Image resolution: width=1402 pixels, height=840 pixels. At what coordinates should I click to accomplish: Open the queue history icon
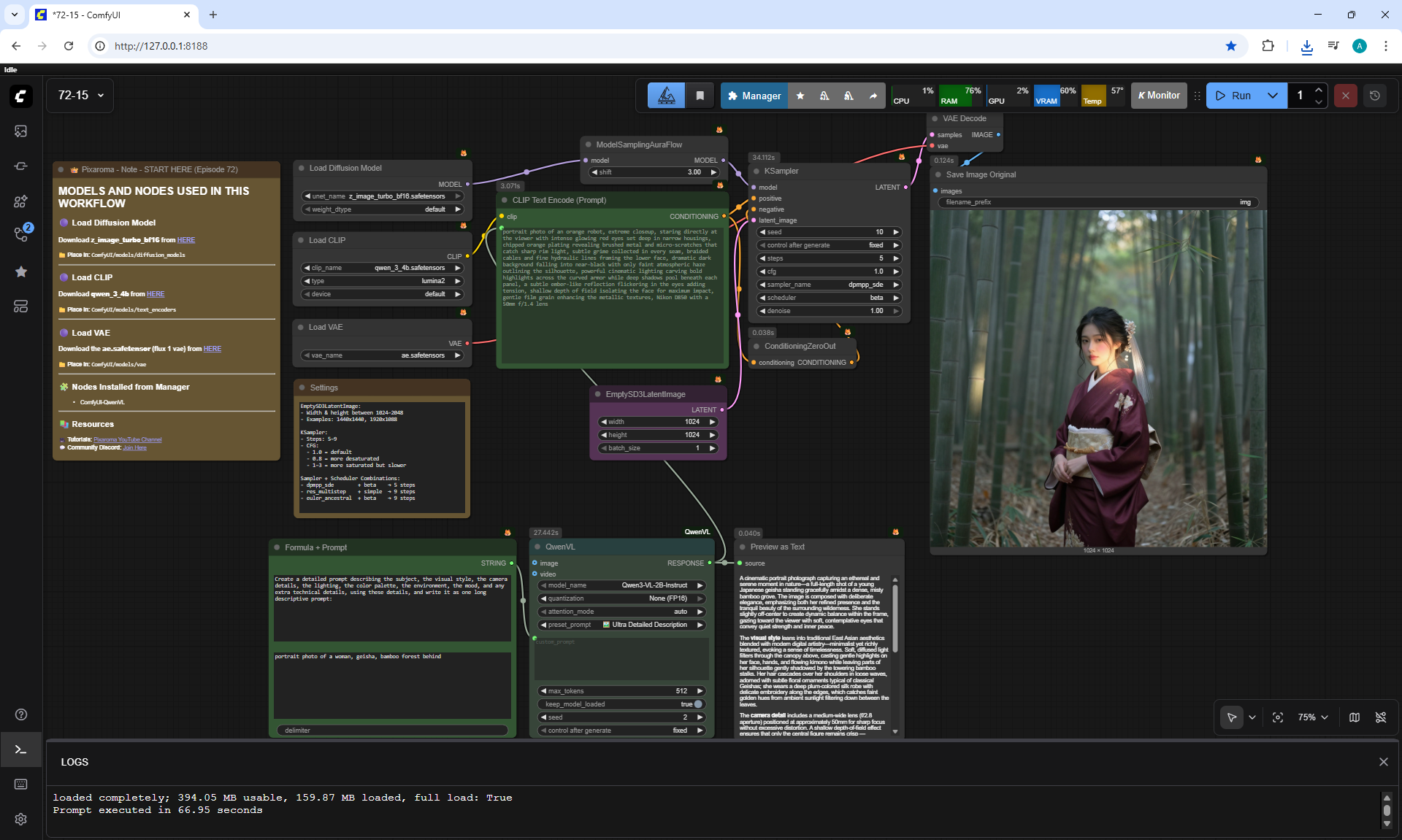[x=1374, y=96]
